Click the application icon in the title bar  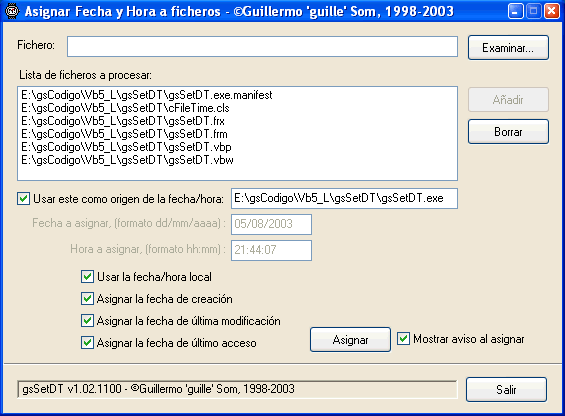12,11
